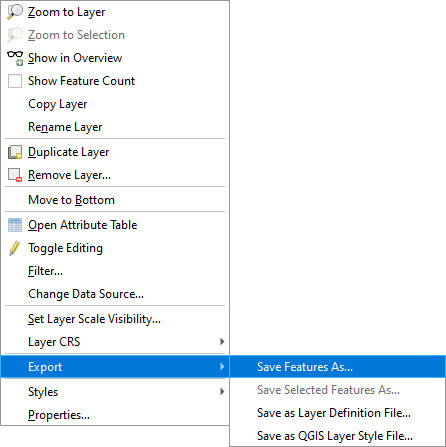Open the Layer CRS submenu

(x=115, y=342)
